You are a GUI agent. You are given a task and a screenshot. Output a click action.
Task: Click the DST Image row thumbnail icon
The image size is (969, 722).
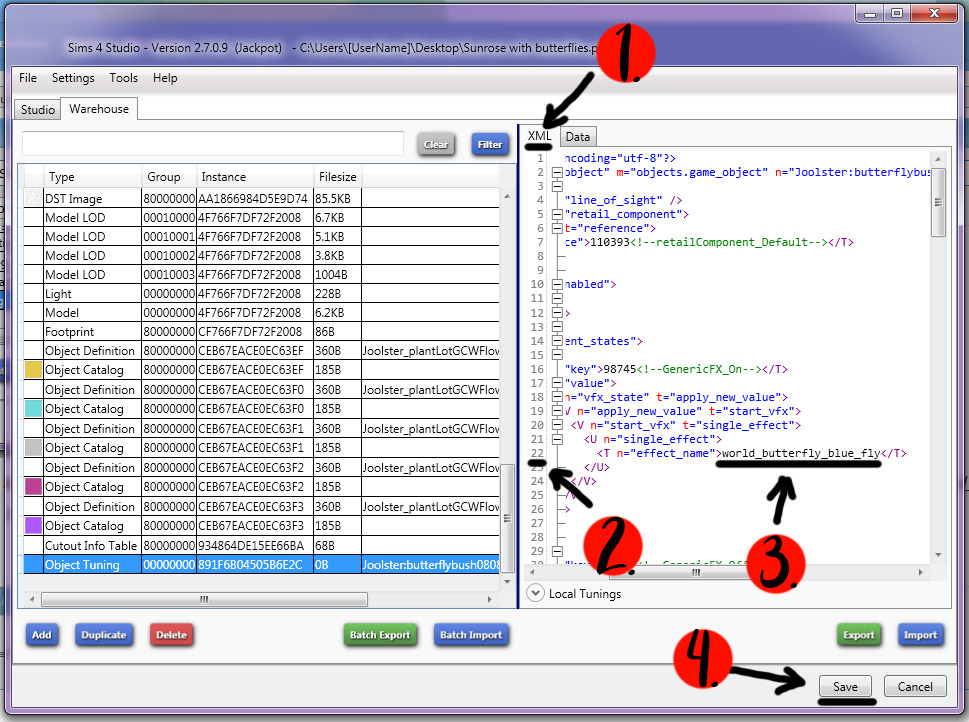(x=32, y=199)
